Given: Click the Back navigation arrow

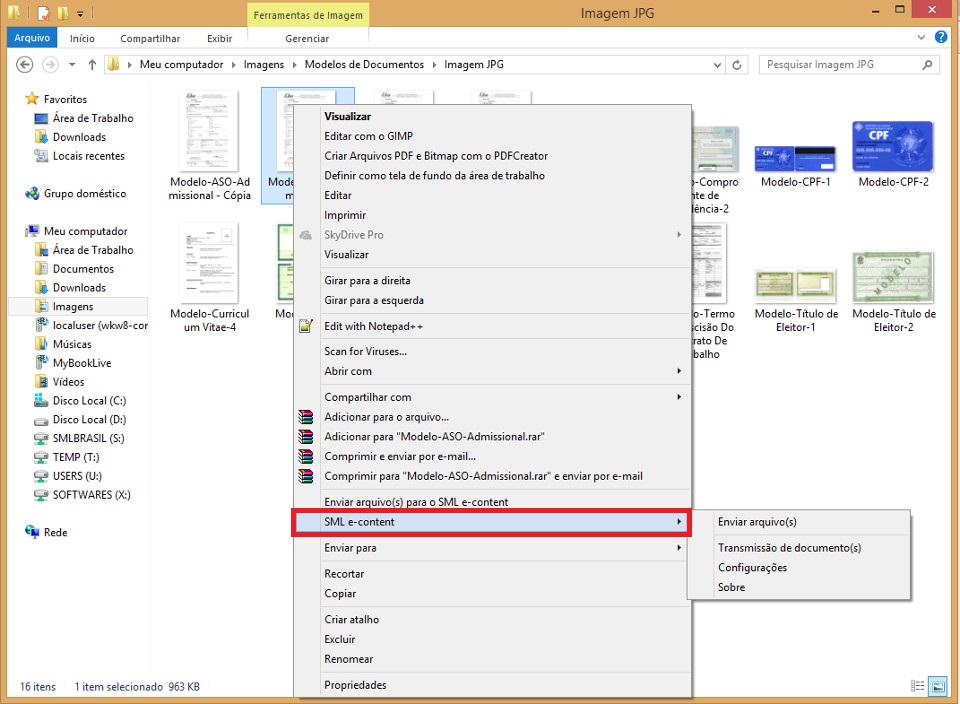Looking at the screenshot, I should (x=24, y=63).
